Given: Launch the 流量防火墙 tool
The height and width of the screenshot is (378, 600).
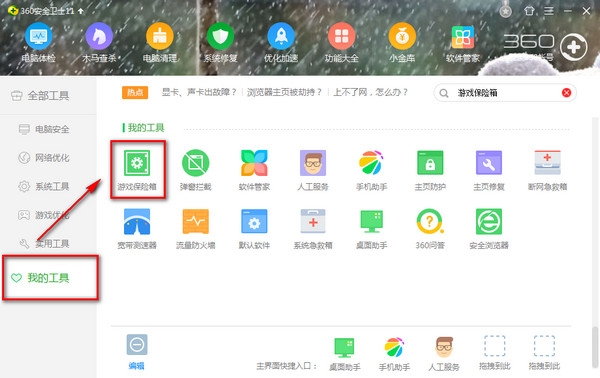Looking at the screenshot, I should point(196,229).
